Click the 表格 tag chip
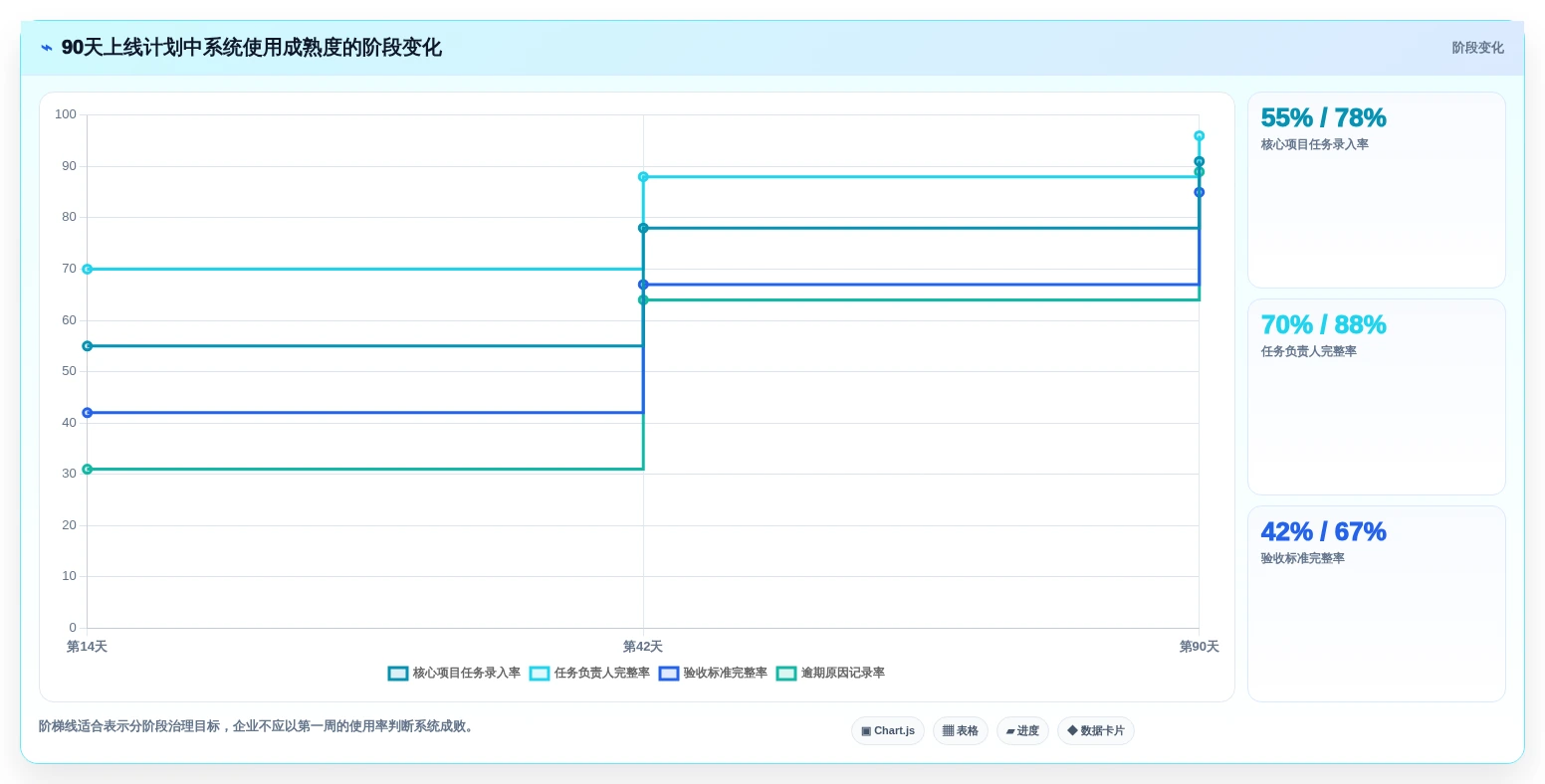Image resolution: width=1545 pixels, height=784 pixels. click(961, 731)
